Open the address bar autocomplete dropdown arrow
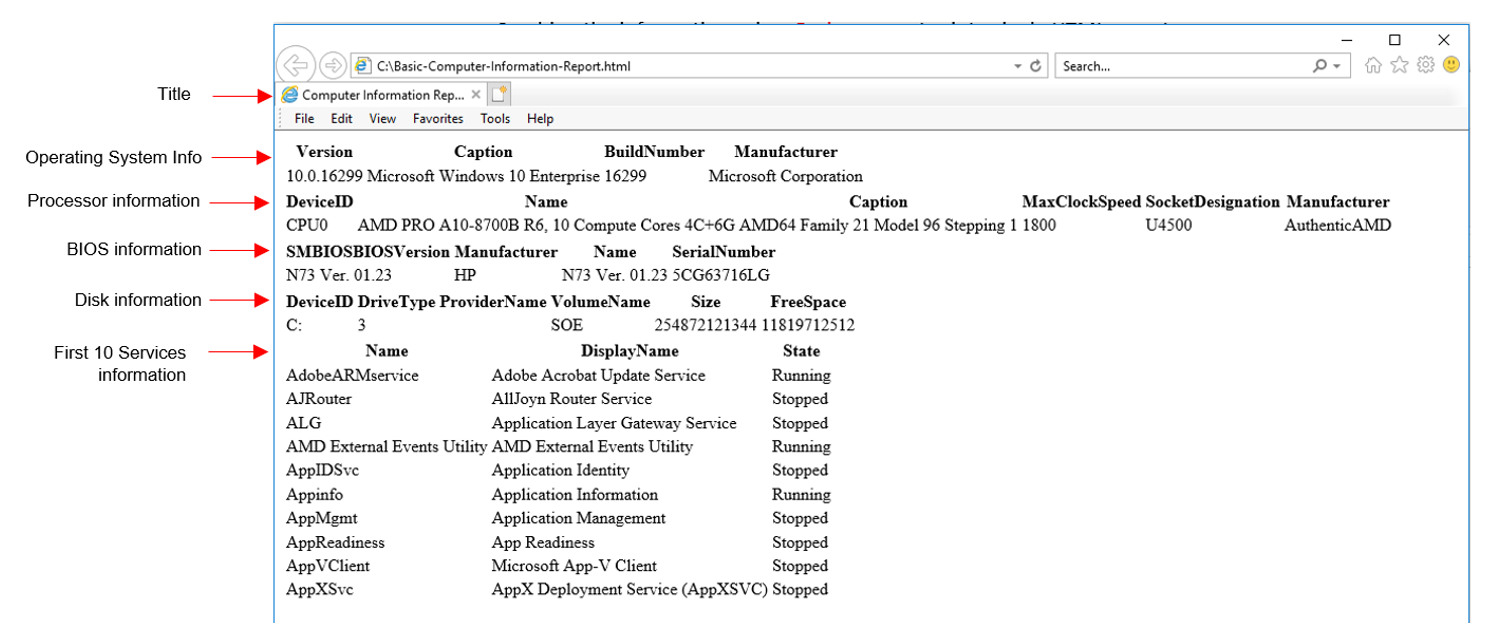Screen dimensions: 1493x623 (x=1018, y=66)
